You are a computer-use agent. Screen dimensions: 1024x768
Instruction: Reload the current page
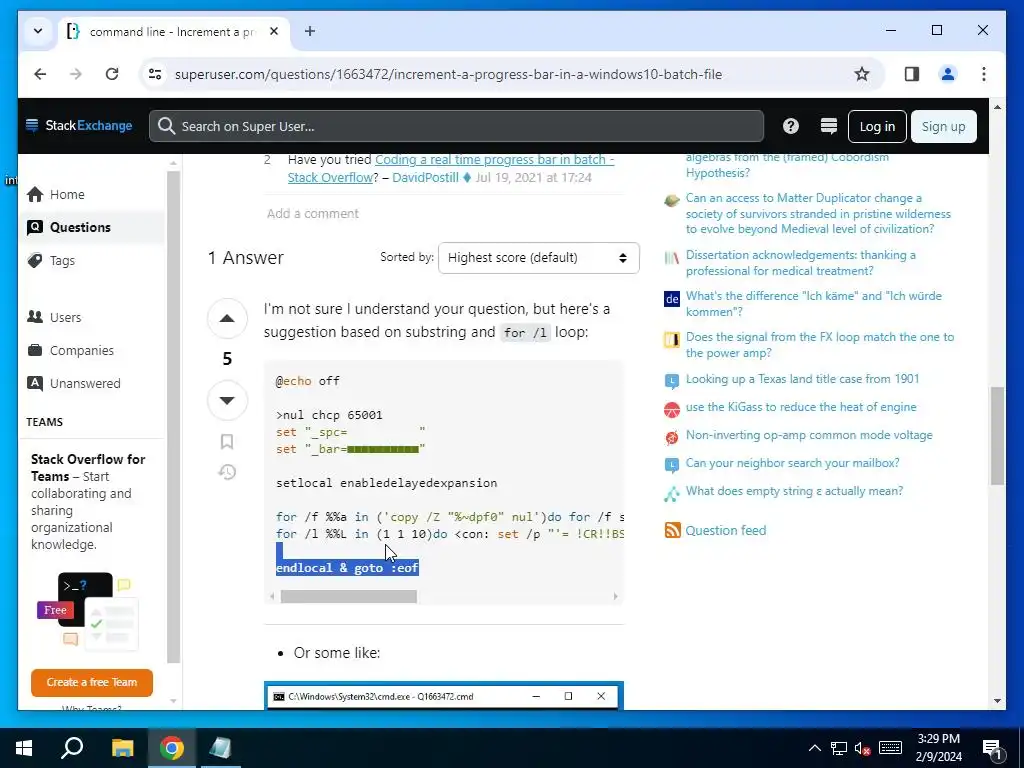coord(112,74)
